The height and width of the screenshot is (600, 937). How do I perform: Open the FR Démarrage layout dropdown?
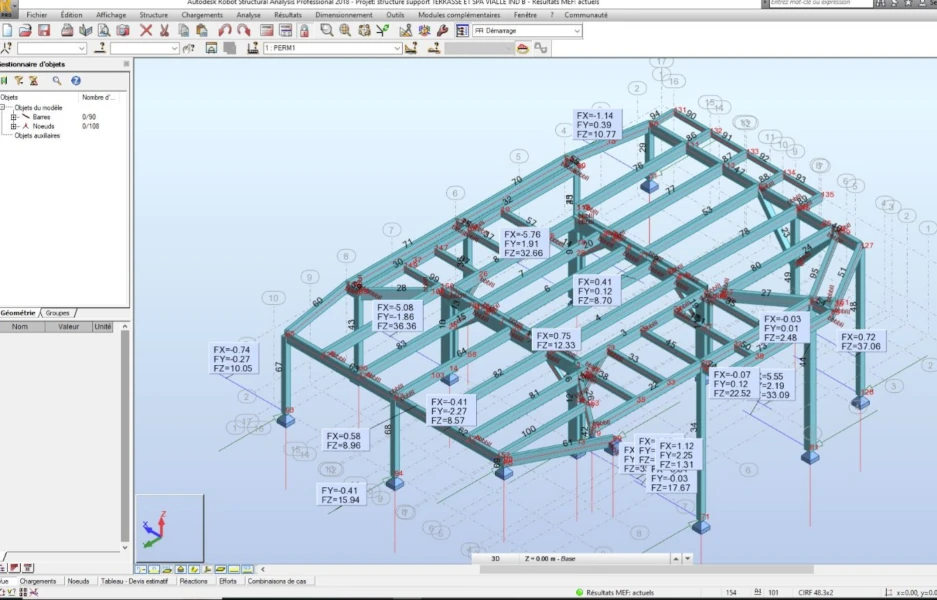(577, 31)
